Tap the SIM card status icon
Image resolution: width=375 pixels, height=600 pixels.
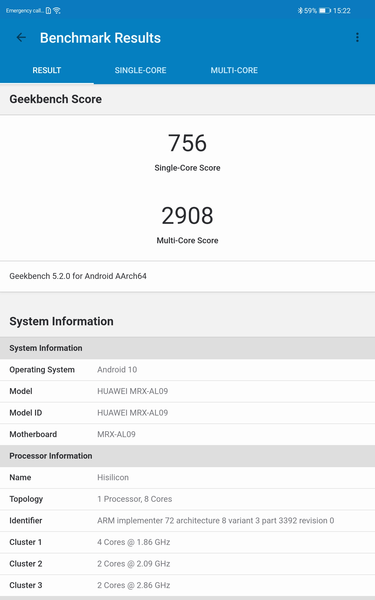pyautogui.click(x=48, y=11)
